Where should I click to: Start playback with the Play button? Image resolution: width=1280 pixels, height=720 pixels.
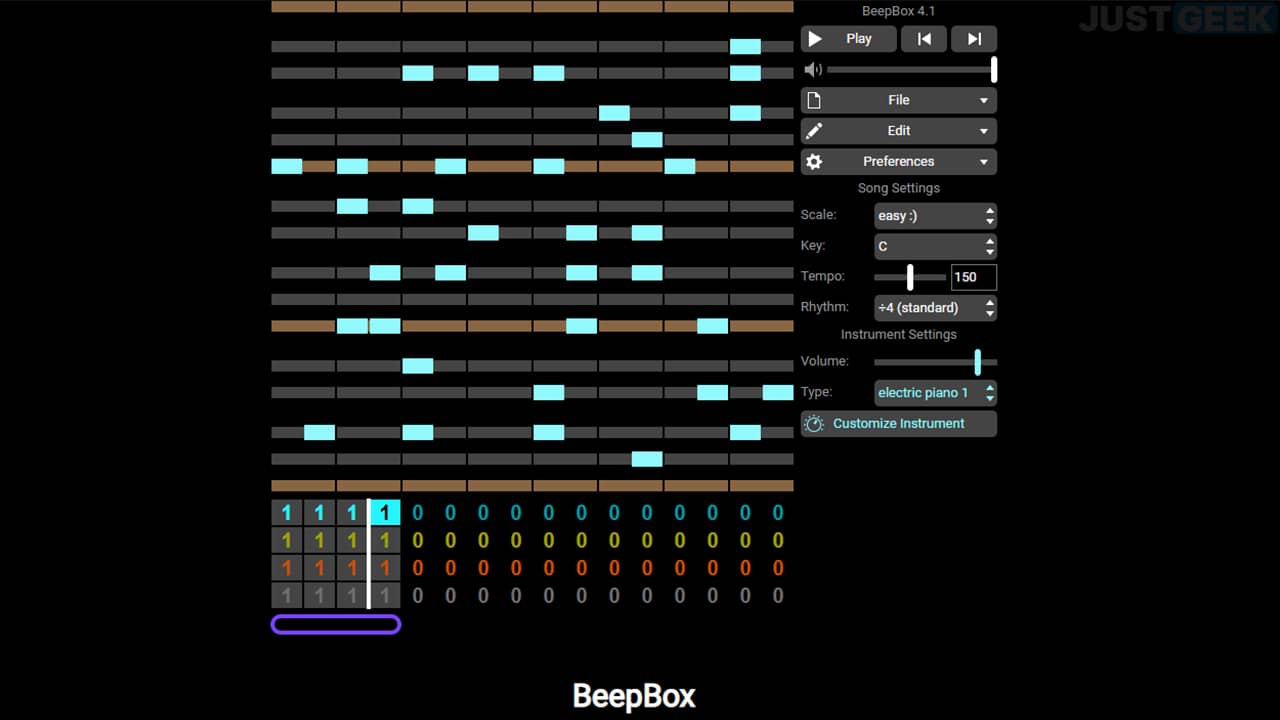(847, 39)
